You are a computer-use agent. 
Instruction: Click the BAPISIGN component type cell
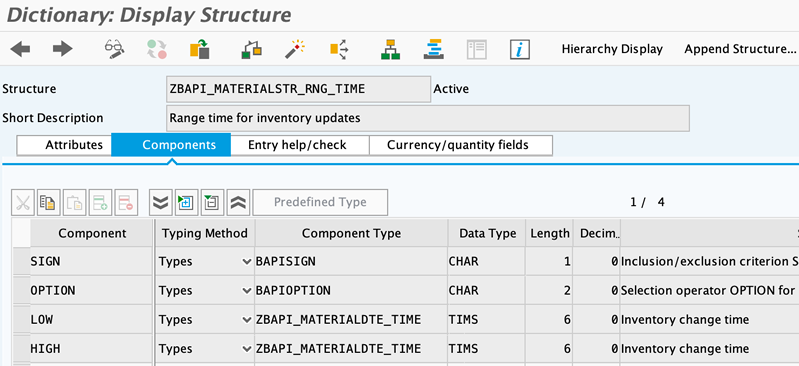[x=351, y=262]
